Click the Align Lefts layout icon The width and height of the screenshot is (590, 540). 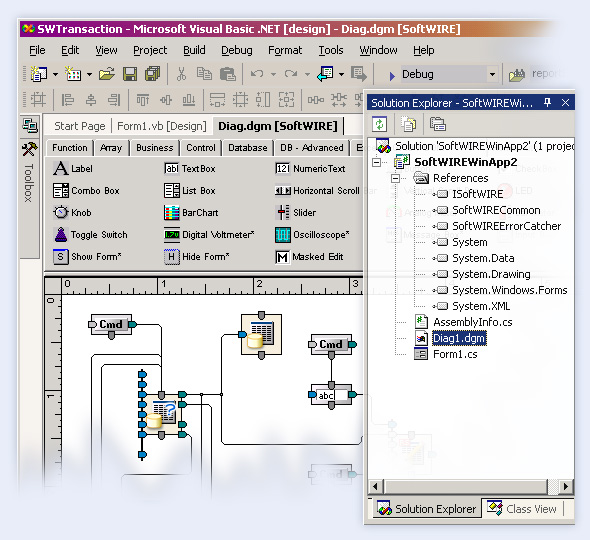click(68, 100)
